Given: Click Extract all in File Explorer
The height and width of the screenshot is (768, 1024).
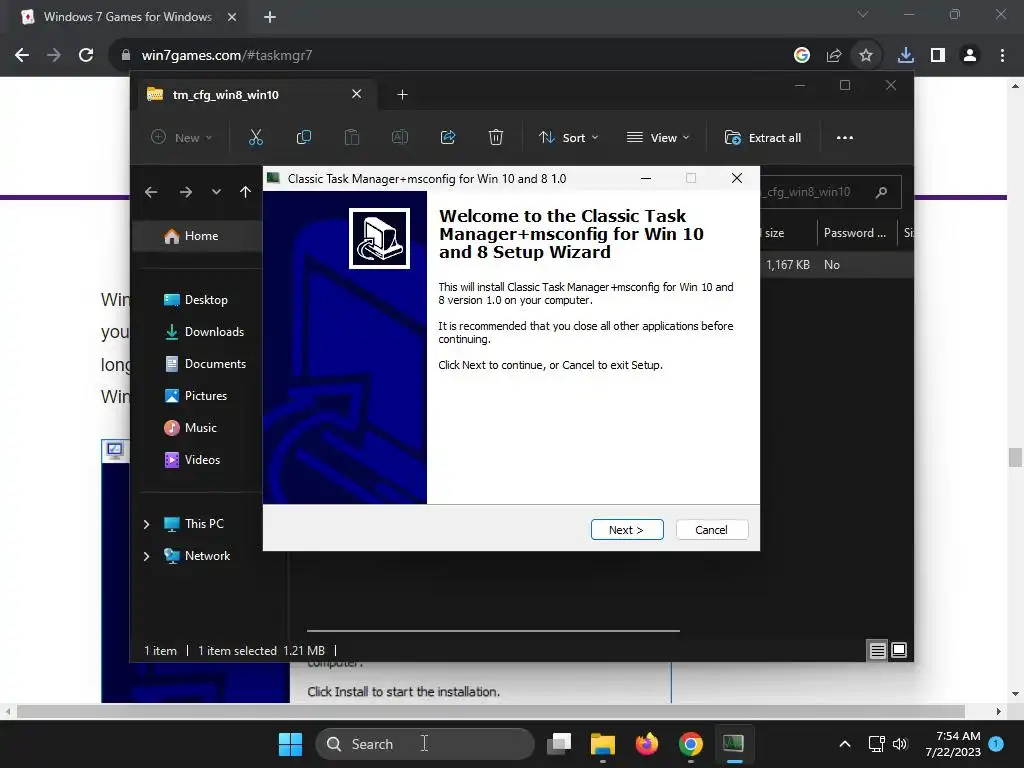Looking at the screenshot, I should point(763,138).
